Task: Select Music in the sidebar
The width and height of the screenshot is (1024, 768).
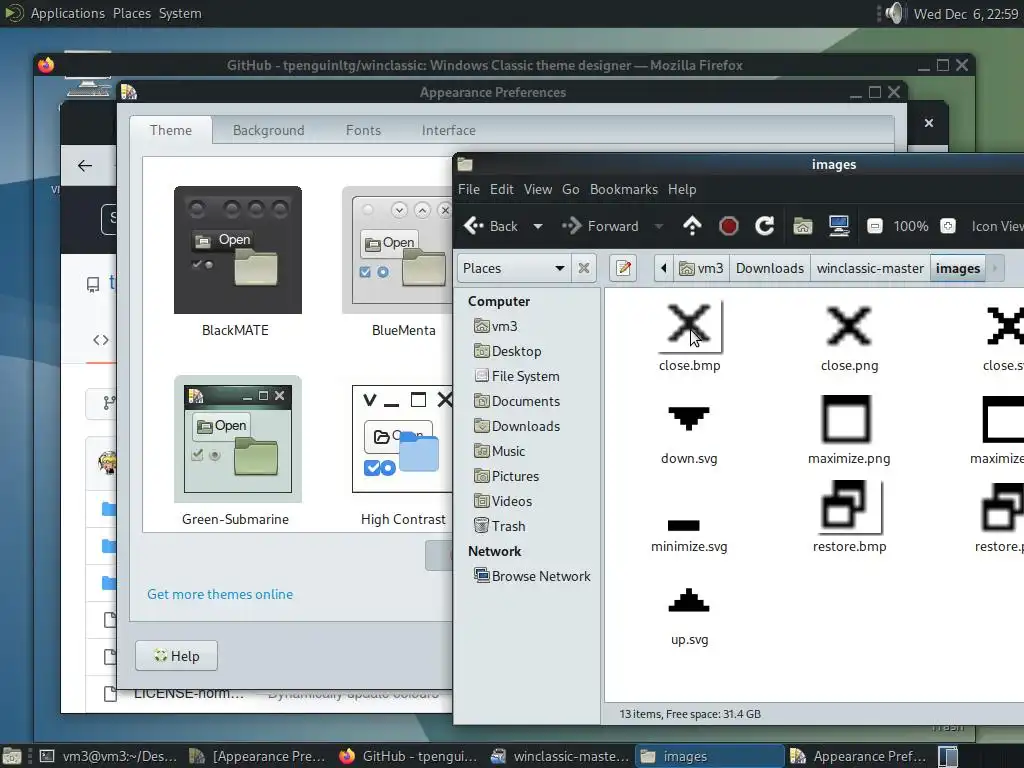Action: (500, 451)
